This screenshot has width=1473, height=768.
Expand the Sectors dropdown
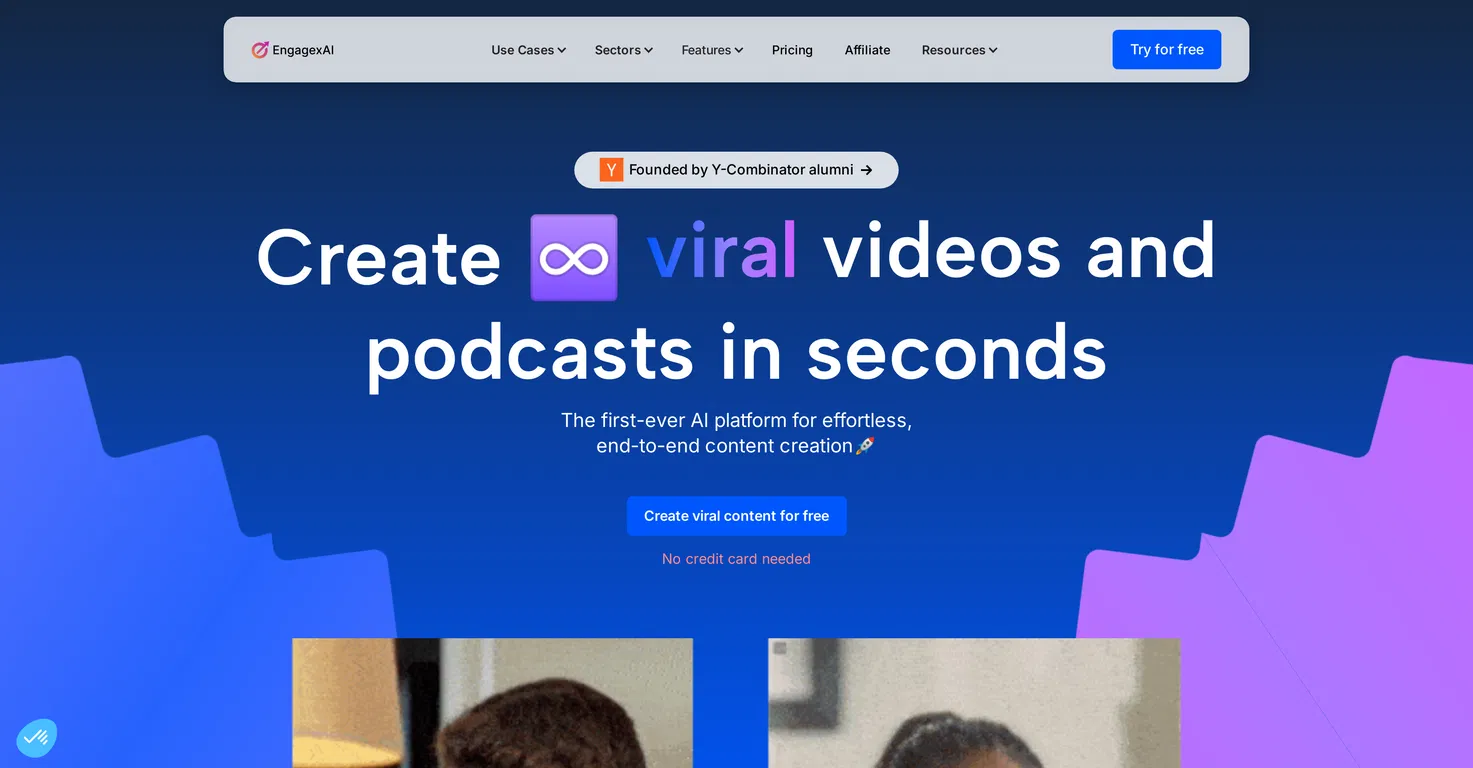(624, 50)
